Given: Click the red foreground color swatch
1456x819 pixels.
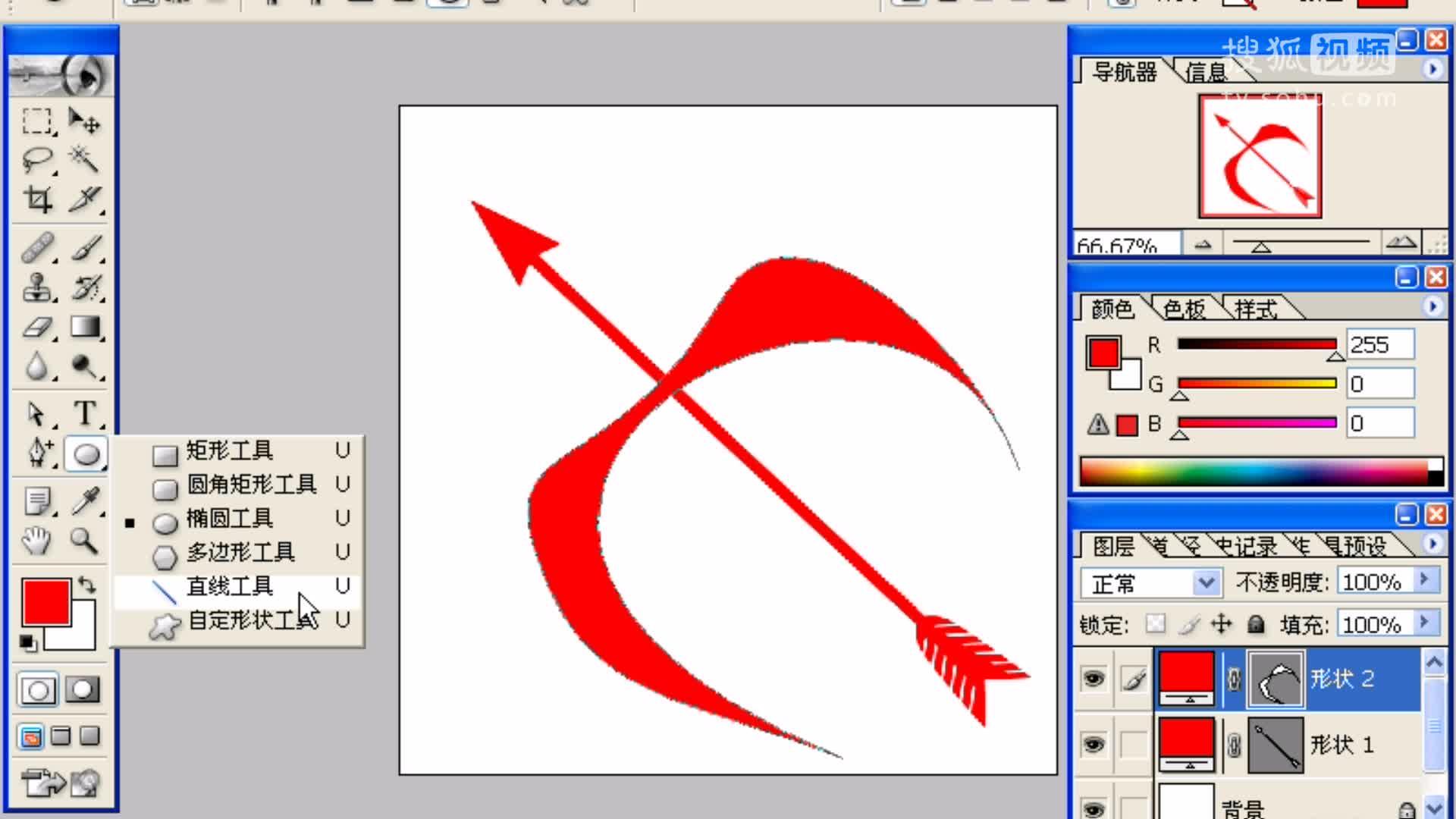Looking at the screenshot, I should 49,601.
